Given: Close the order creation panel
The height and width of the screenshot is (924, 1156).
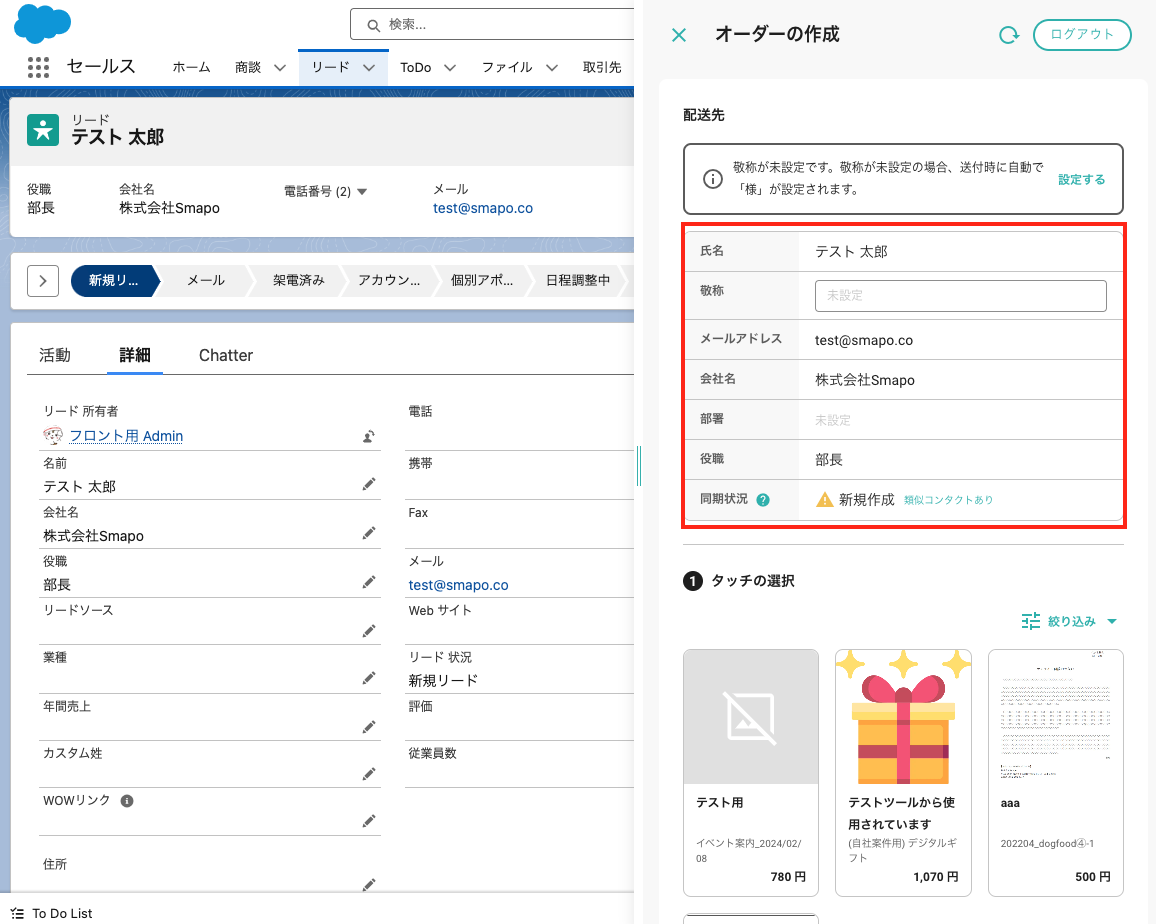Looking at the screenshot, I should pyautogui.click(x=679, y=35).
